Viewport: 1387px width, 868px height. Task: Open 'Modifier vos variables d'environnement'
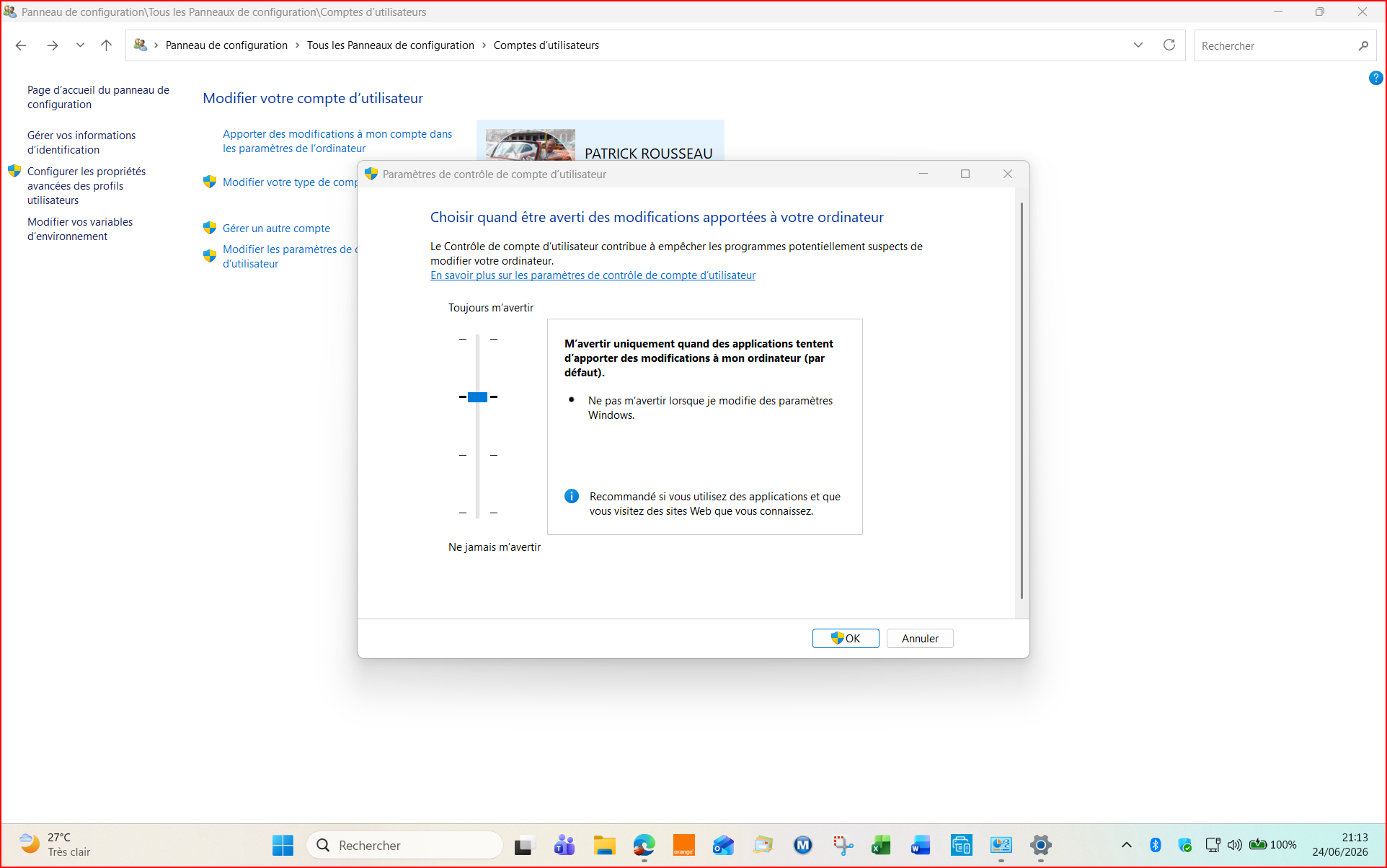click(80, 229)
